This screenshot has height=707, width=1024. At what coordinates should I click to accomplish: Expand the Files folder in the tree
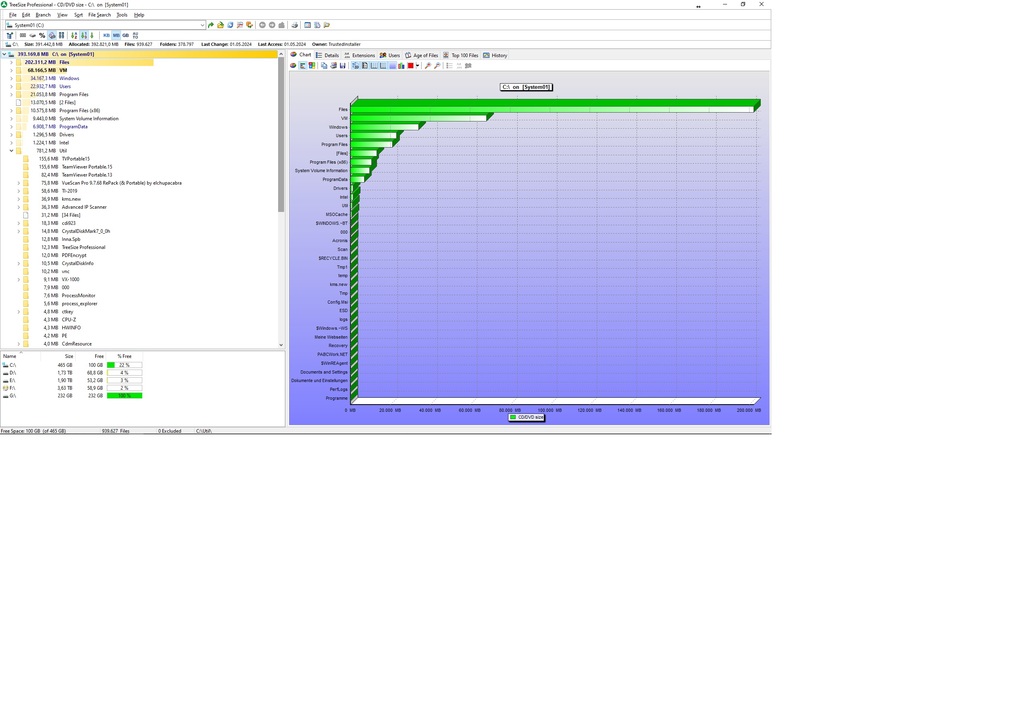11,62
